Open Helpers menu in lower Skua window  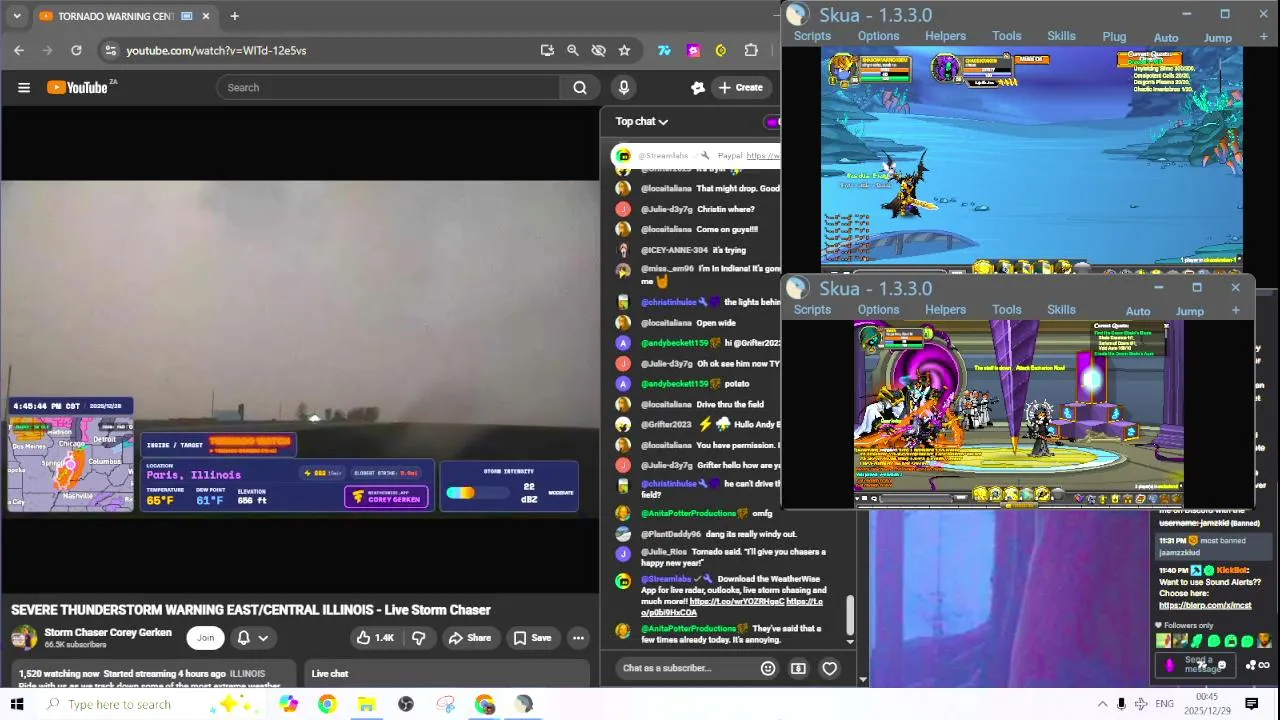coord(945,310)
